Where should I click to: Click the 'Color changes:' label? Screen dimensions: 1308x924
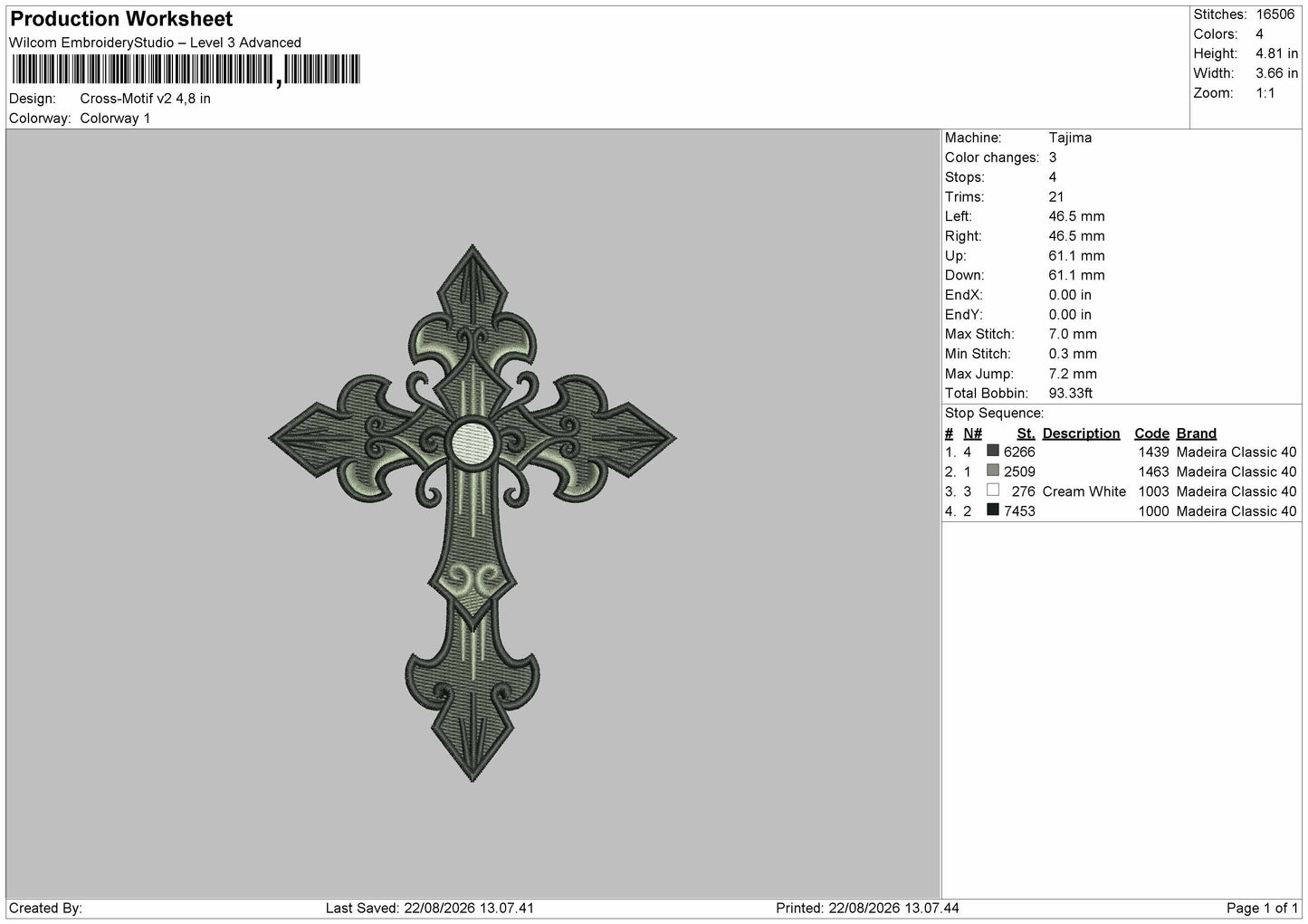(x=991, y=157)
